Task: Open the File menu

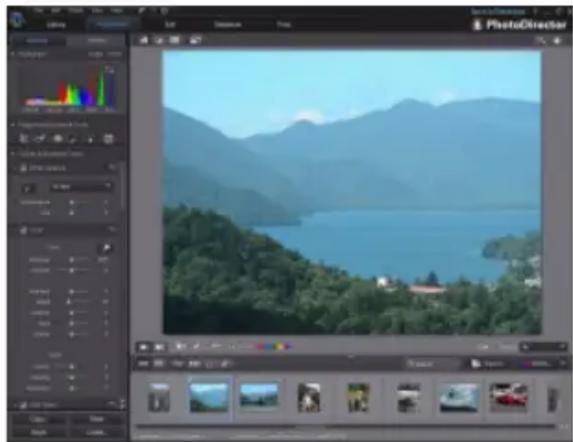Action: pyautogui.click(x=38, y=10)
